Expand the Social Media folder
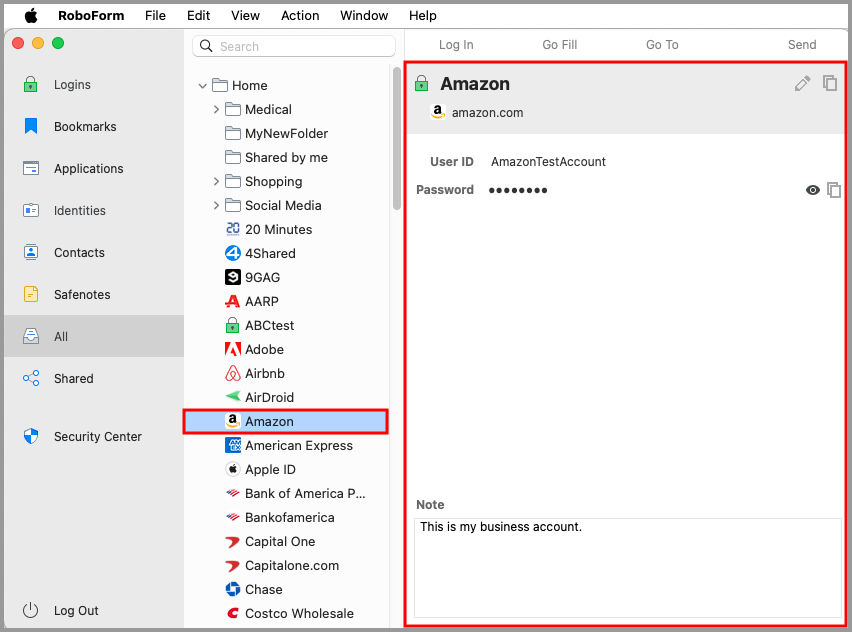This screenshot has width=852, height=632. 216,205
